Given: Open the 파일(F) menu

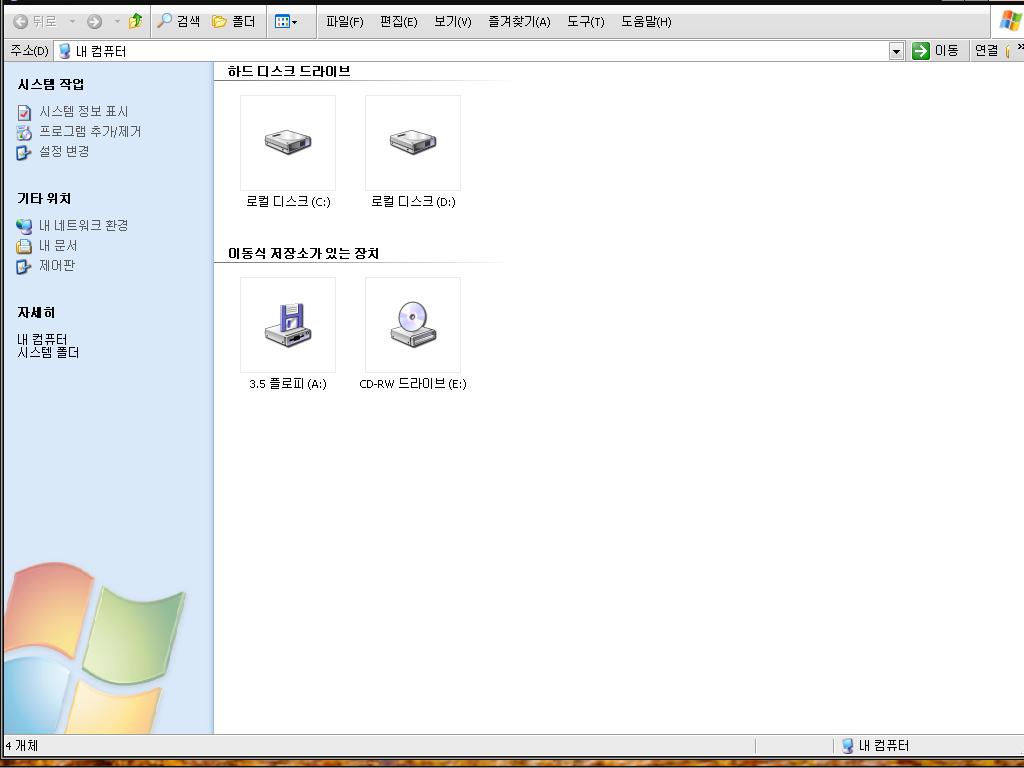Looking at the screenshot, I should tap(344, 21).
